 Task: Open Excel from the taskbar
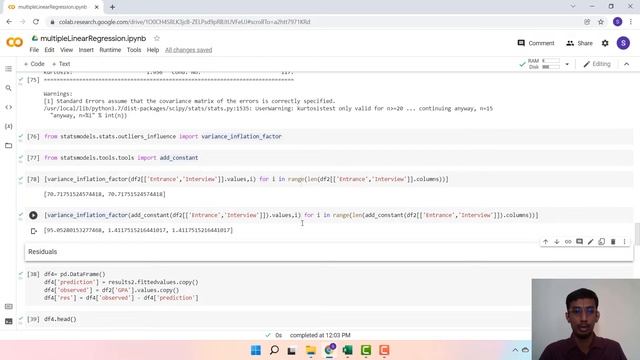(x=347, y=350)
